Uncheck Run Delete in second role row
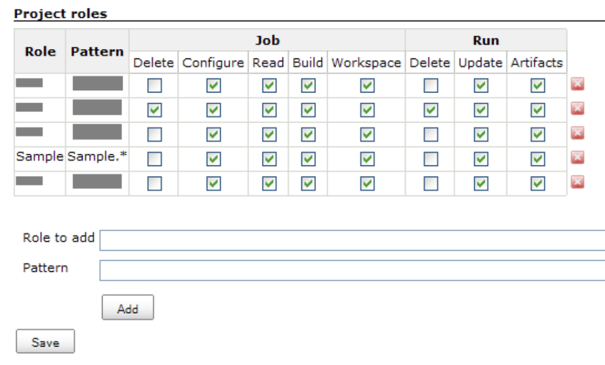Image resolution: width=605 pixels, height=365 pixels. (x=431, y=110)
